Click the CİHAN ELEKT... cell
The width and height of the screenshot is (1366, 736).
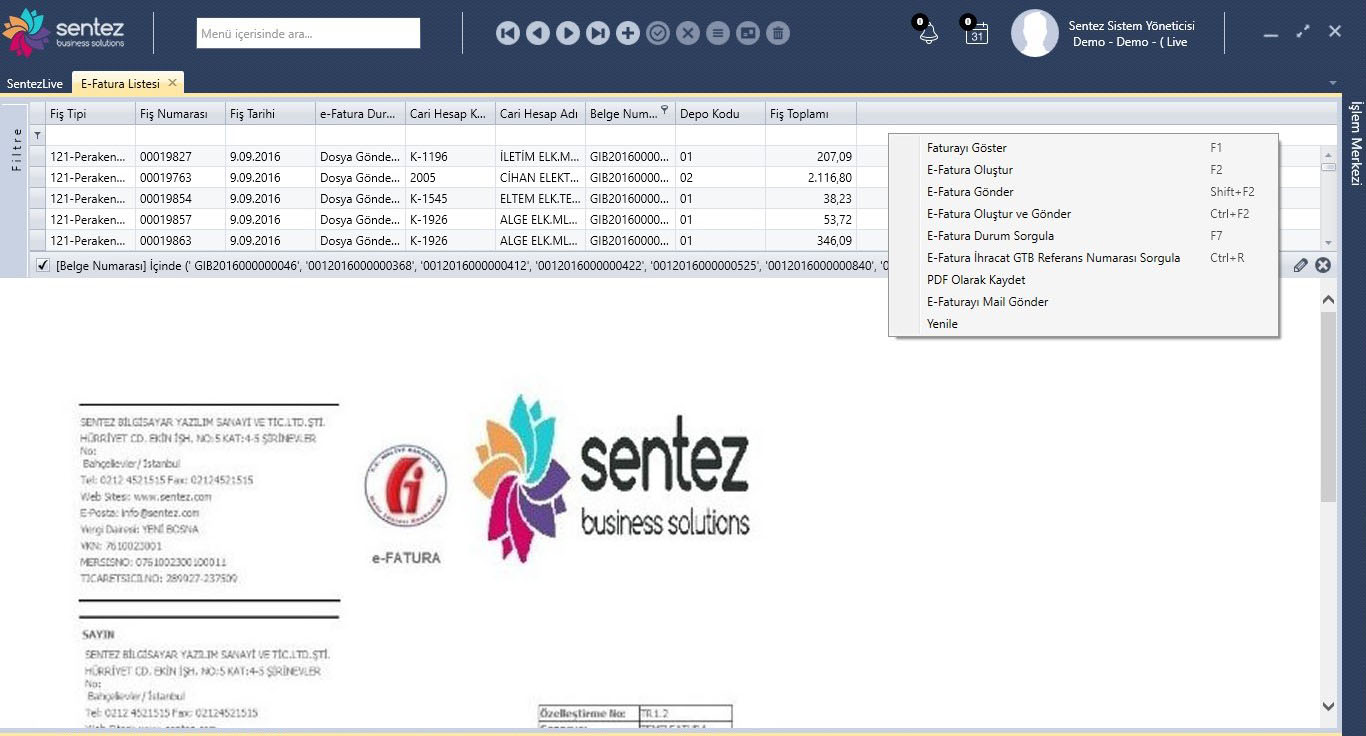[x=540, y=178]
